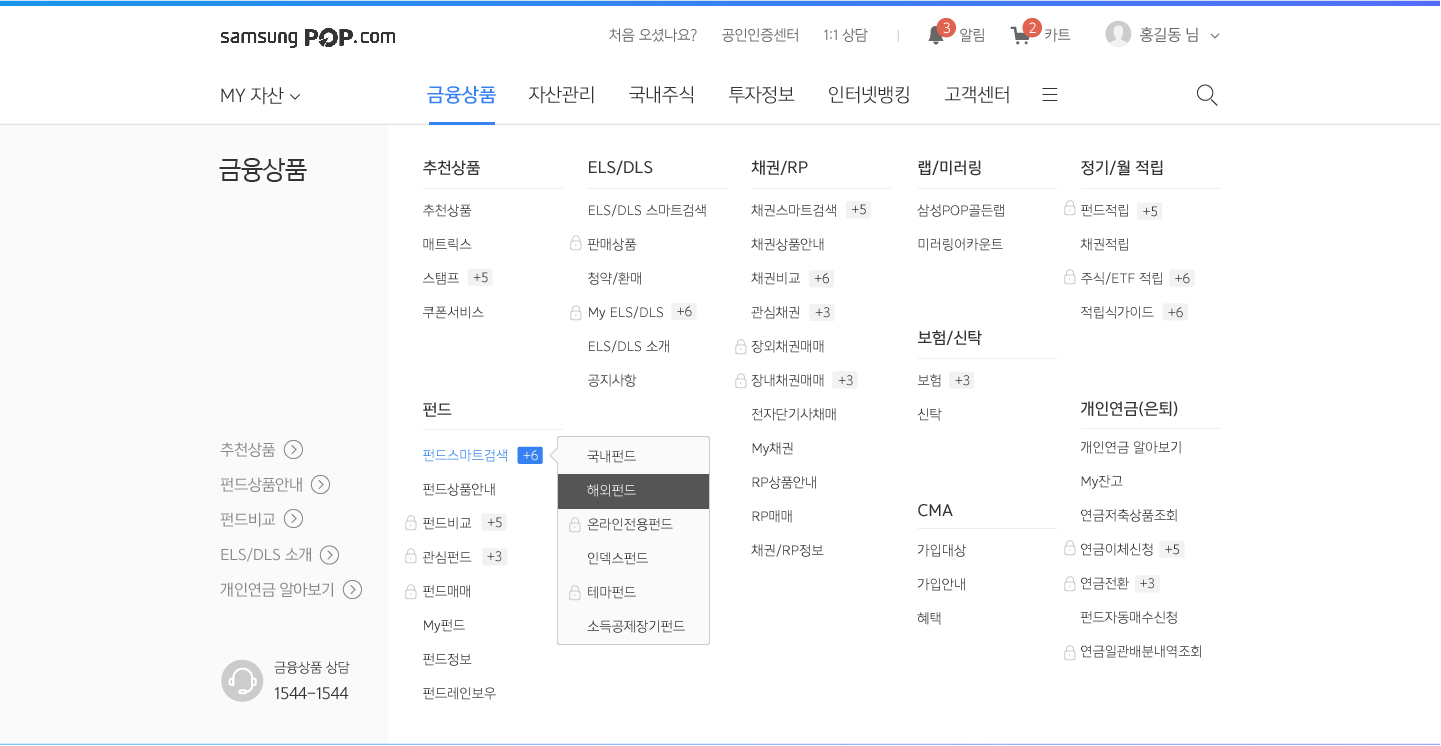Open the 알림 notification bell
Viewport: 1441px width, 746px height.
(x=937, y=35)
